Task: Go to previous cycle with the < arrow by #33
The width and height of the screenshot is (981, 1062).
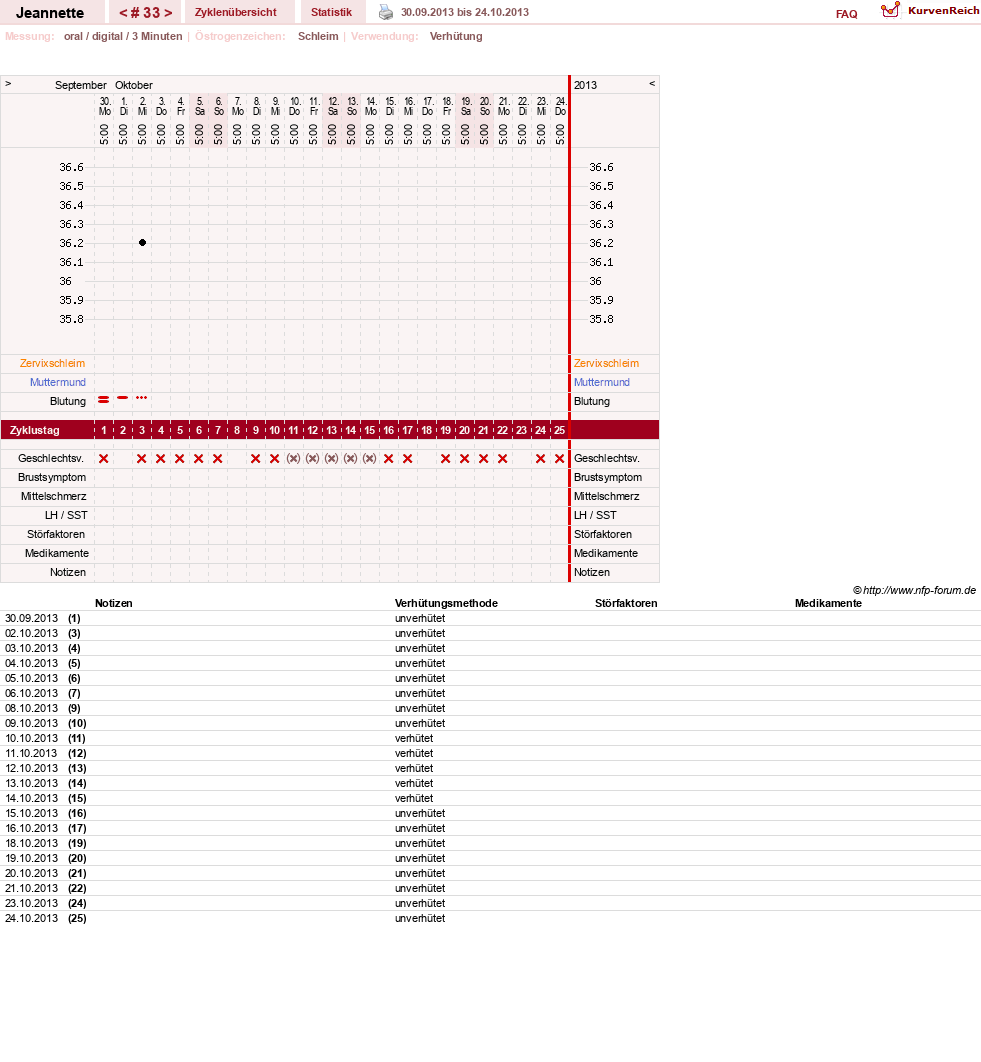Action: point(123,13)
